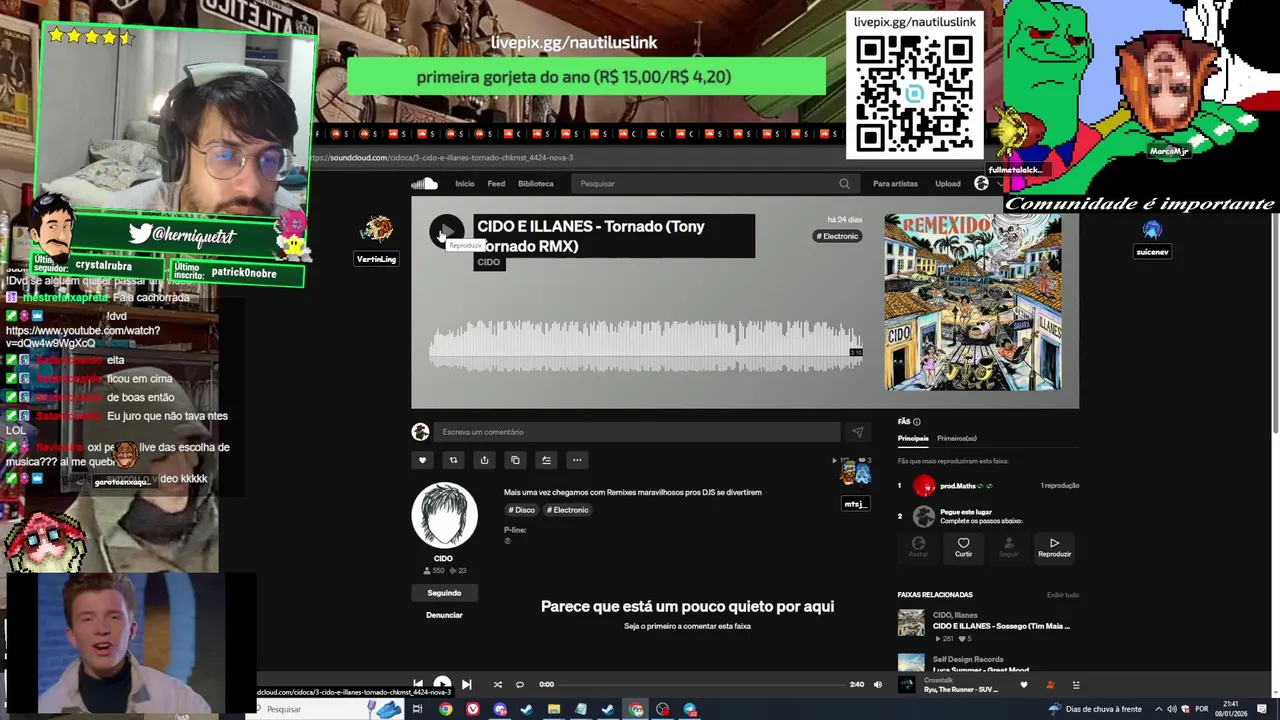Click the Windows taskbar Pesquisar search box
Screen dimensions: 1280x720
coord(325,709)
